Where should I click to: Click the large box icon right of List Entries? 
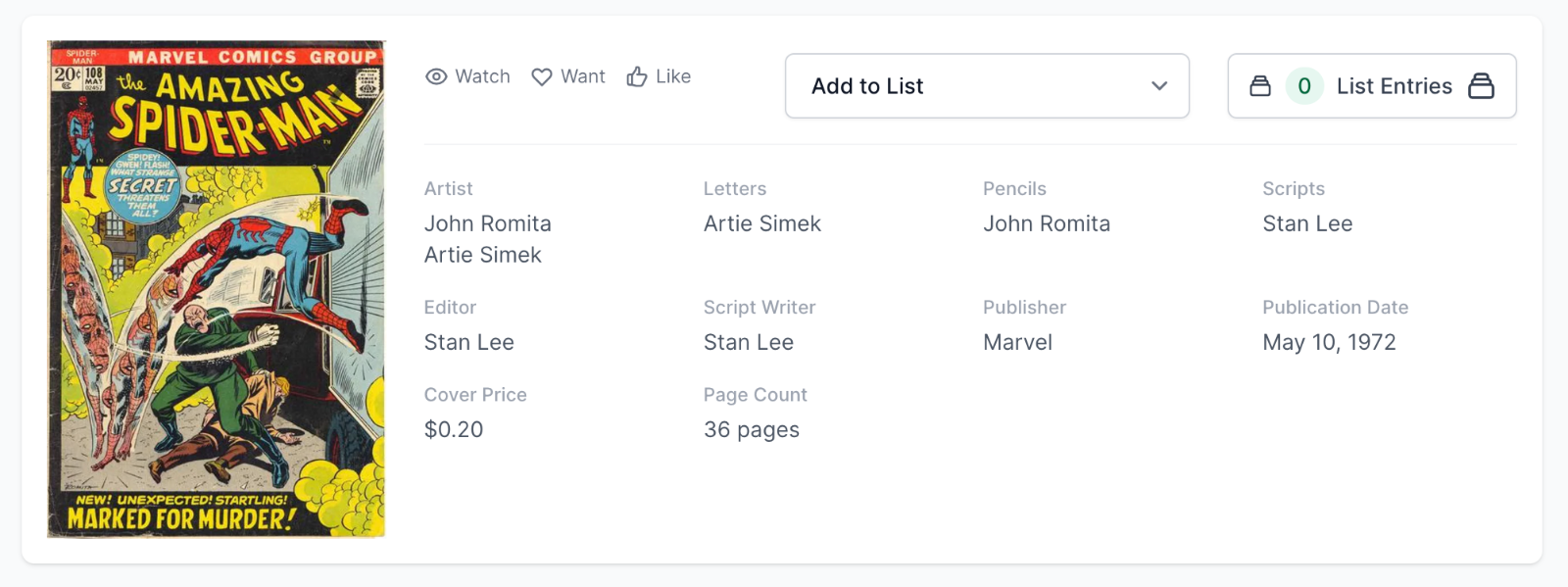coord(1481,86)
